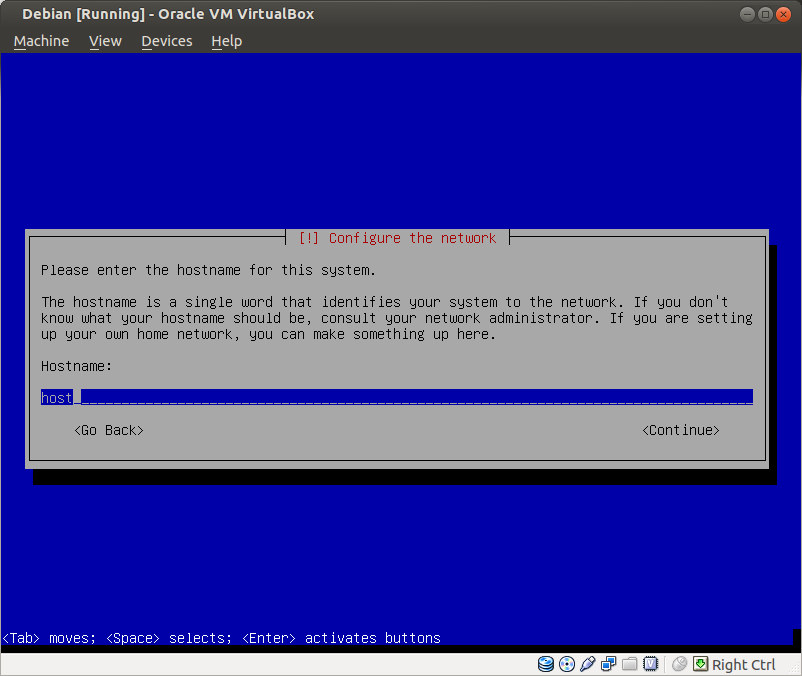Maximize the VirtualBox window
Viewport: 802px width, 676px height.
tap(766, 14)
